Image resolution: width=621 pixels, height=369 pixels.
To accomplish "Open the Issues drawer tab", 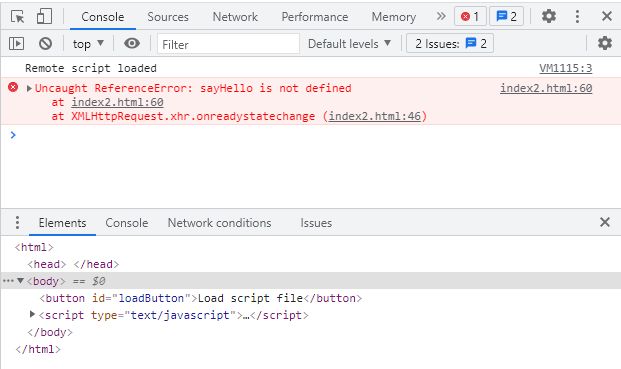I will (x=316, y=223).
